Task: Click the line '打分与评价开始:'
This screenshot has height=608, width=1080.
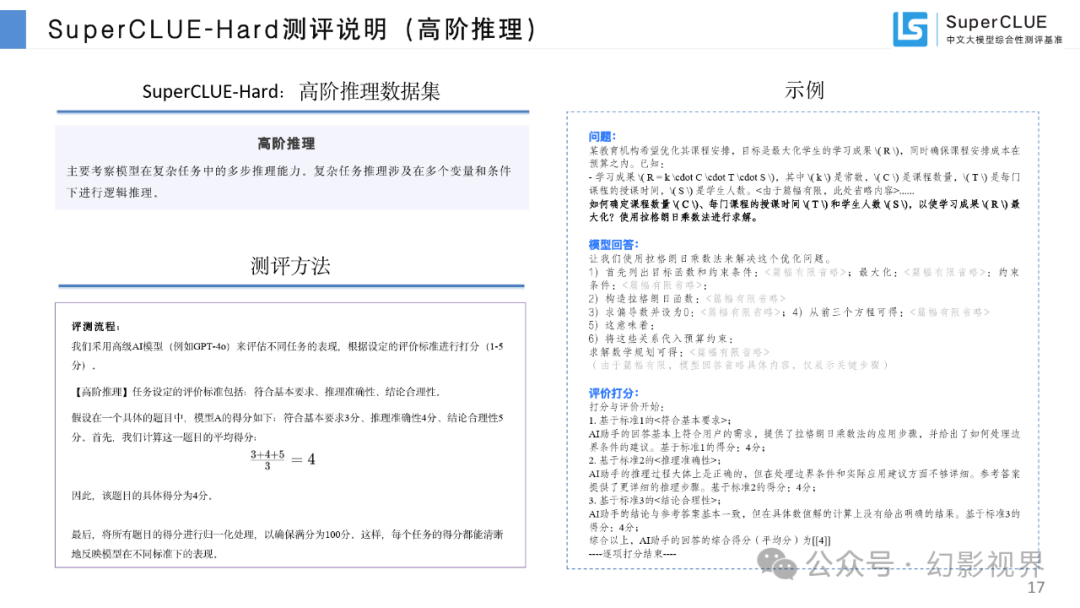Action: [x=626, y=406]
